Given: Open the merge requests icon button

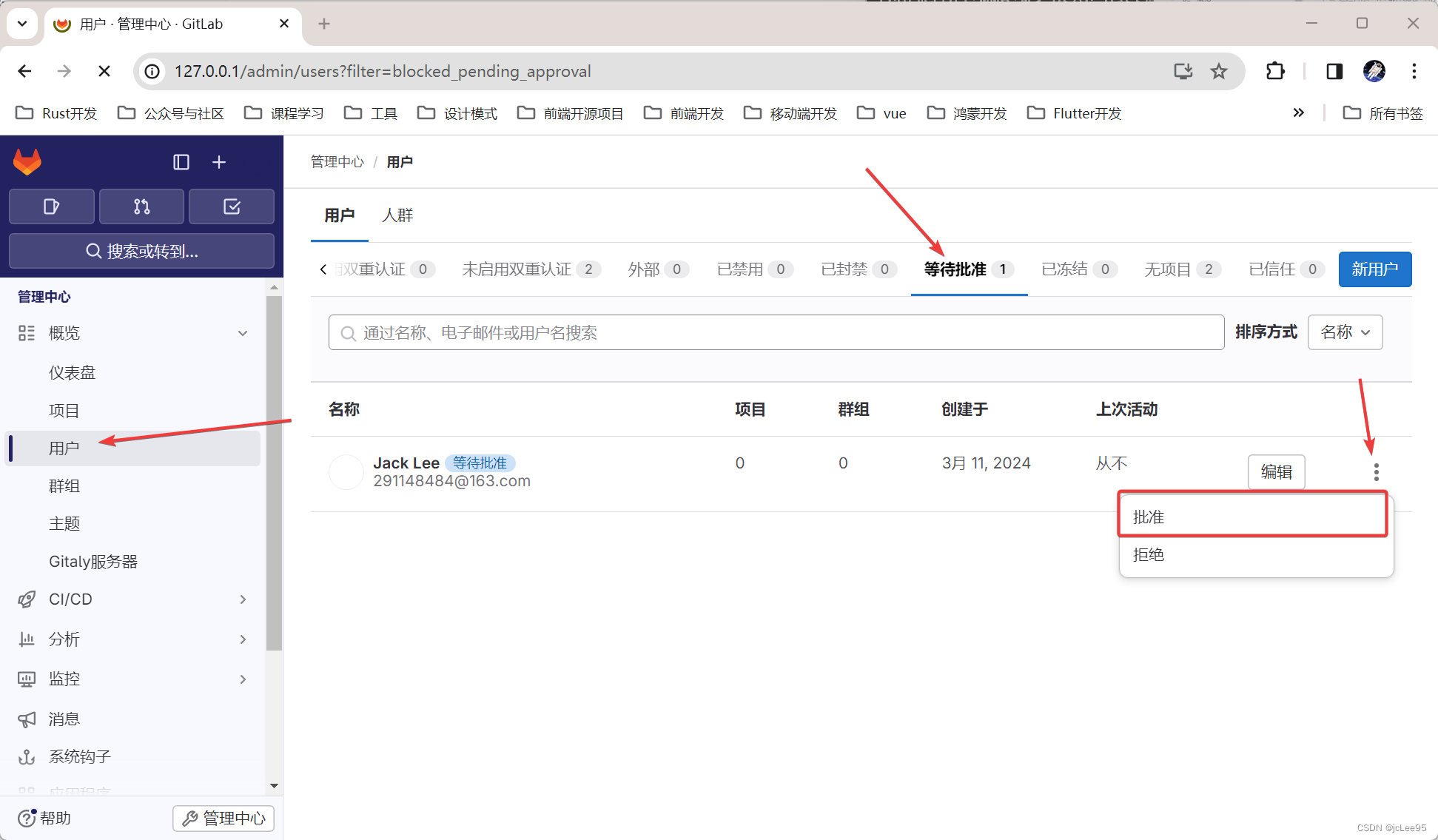Looking at the screenshot, I should pyautogui.click(x=141, y=206).
